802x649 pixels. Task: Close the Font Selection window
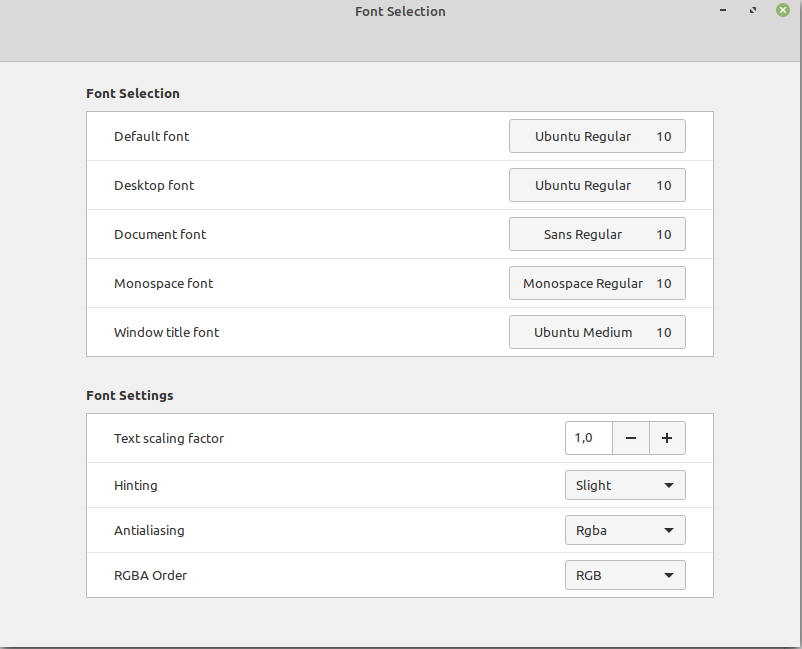[783, 10]
